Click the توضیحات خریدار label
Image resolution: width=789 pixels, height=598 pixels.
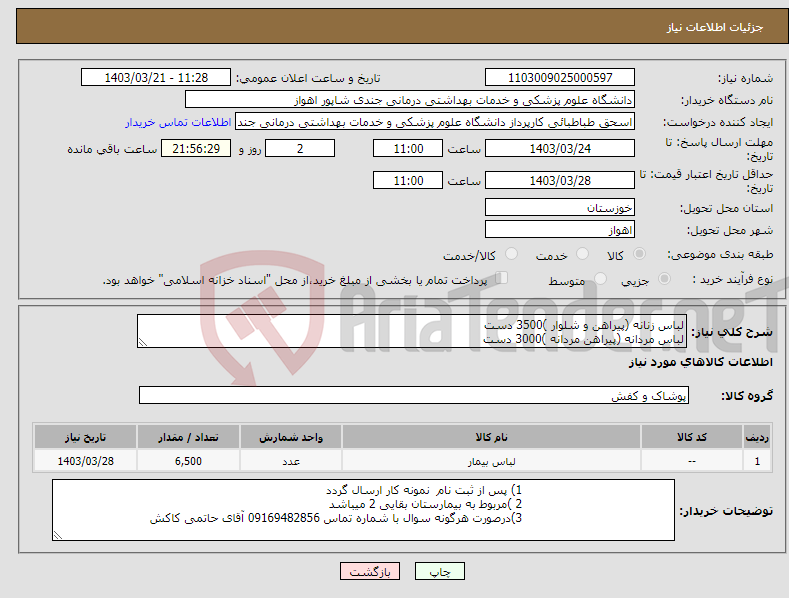726,511
